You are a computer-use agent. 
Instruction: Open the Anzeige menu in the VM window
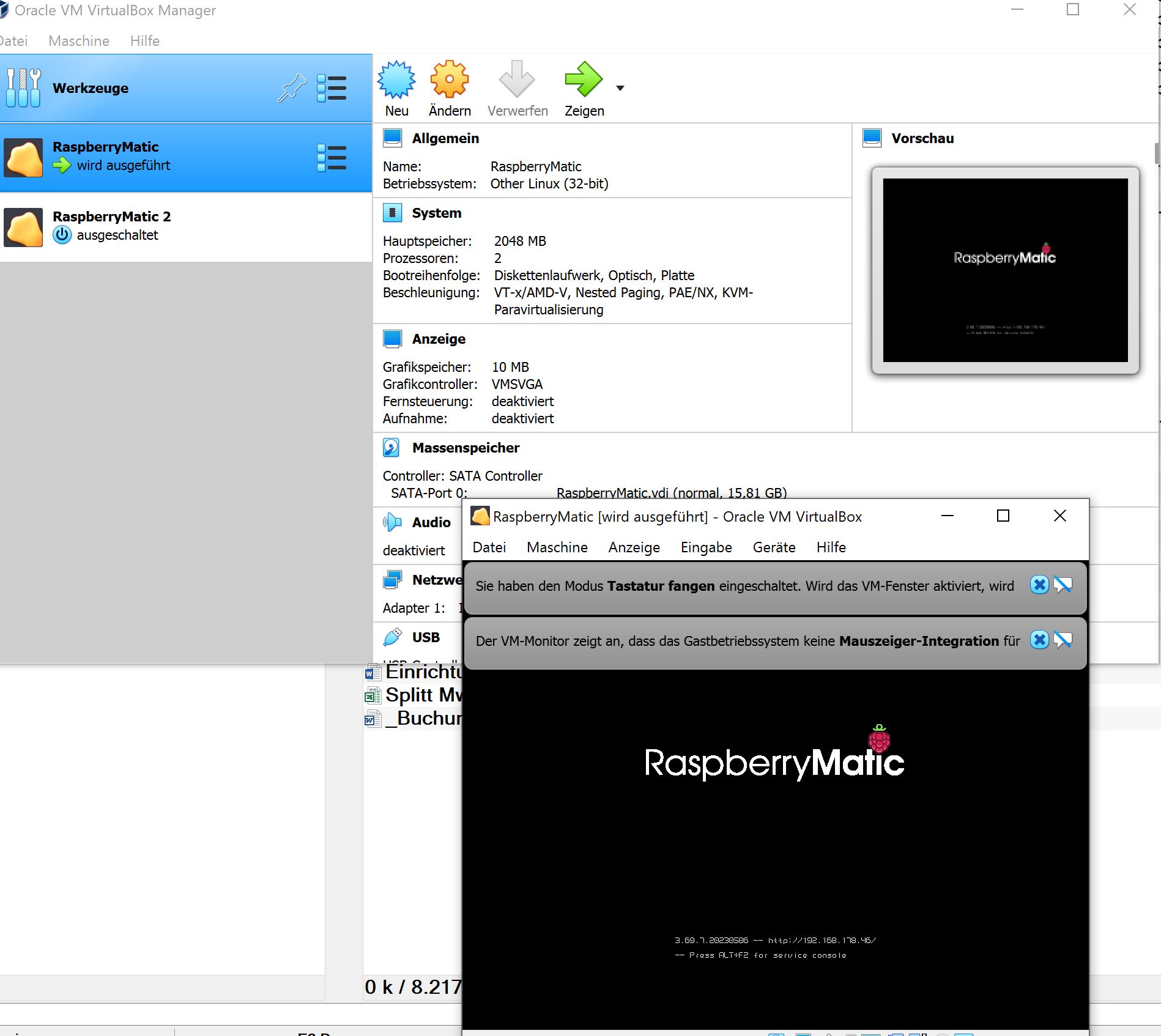tap(634, 547)
